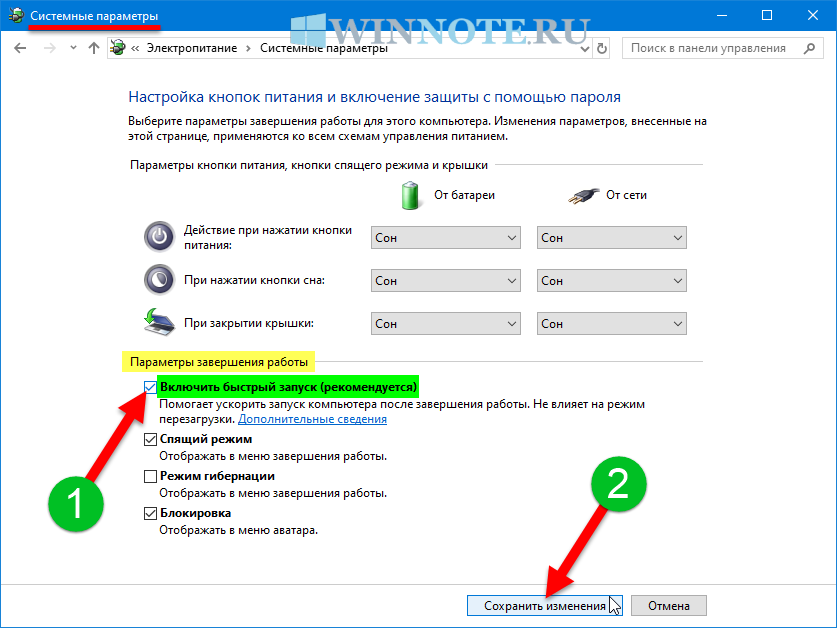Click the Электропитание breadcrumb
837x628 pixels.
(192, 48)
